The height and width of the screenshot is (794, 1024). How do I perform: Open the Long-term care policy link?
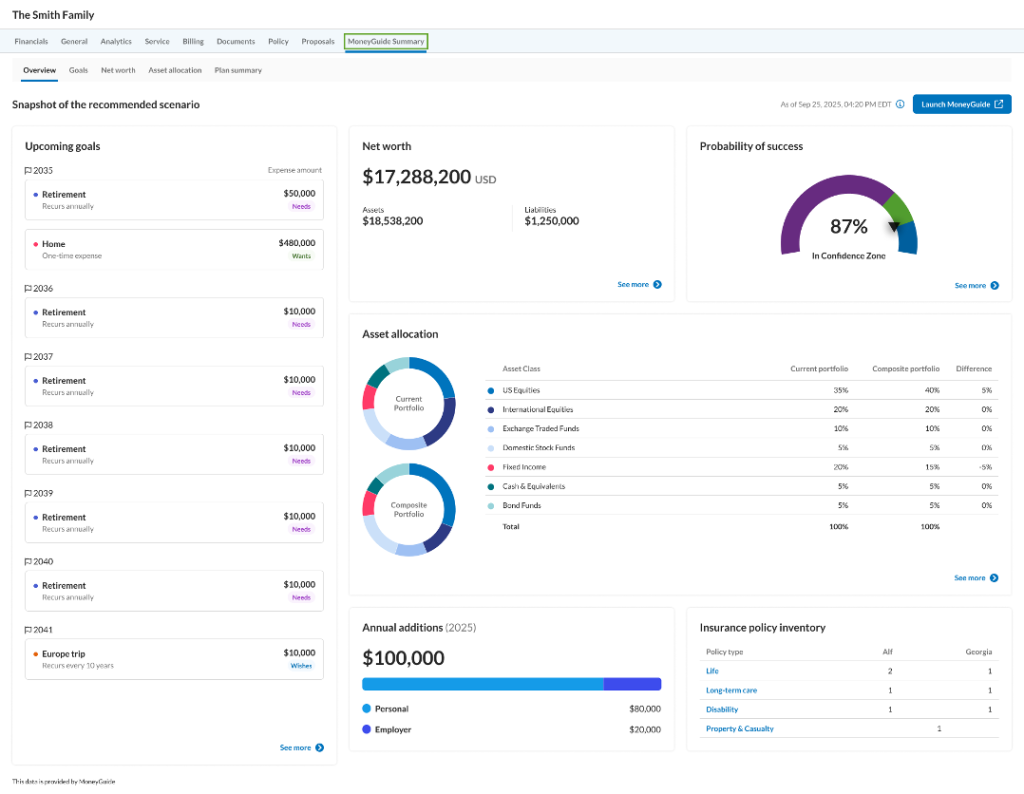coord(731,690)
